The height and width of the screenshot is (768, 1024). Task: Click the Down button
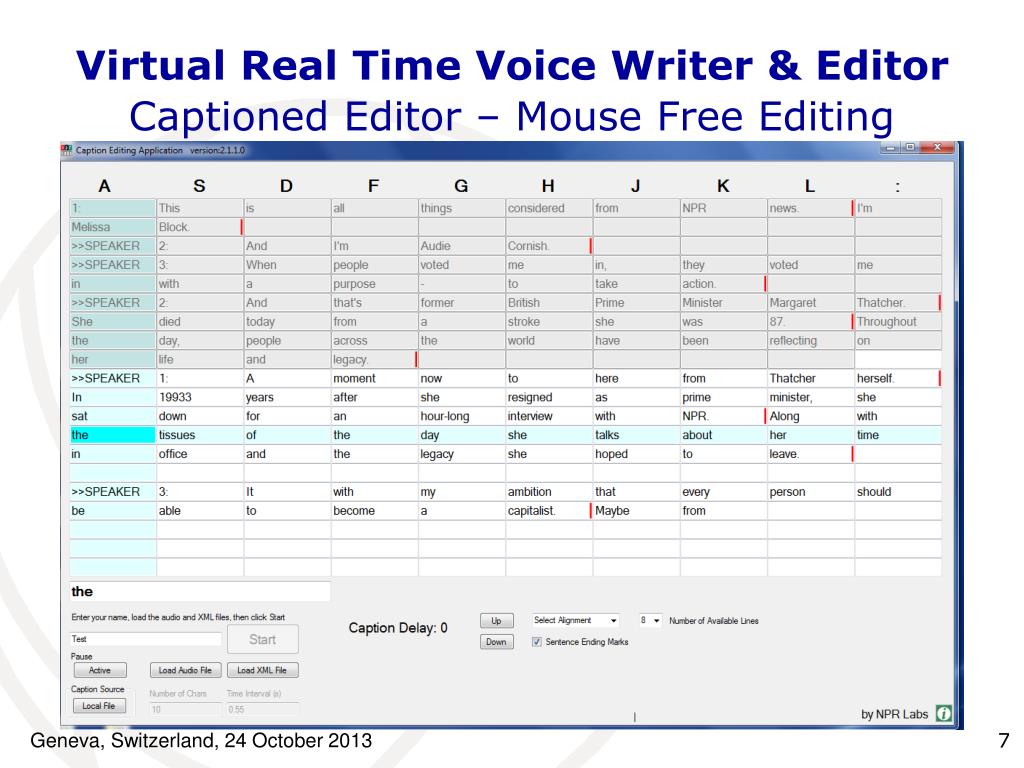(x=496, y=642)
